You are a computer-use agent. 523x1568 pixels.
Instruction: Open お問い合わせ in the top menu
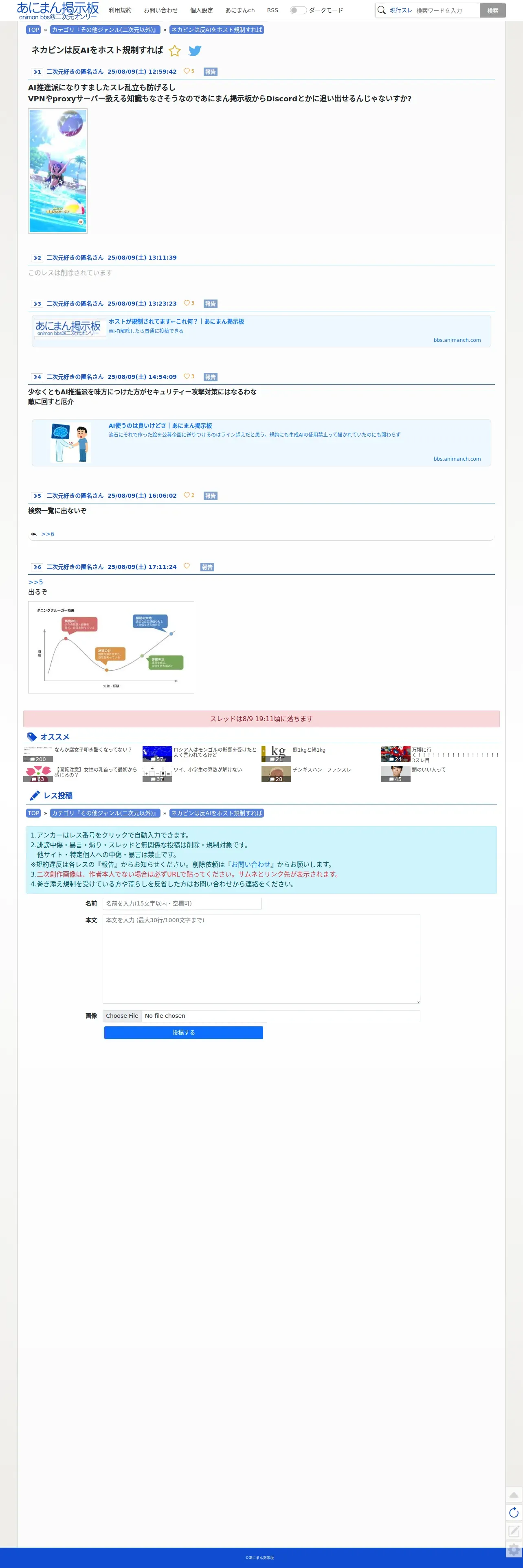[x=161, y=10]
